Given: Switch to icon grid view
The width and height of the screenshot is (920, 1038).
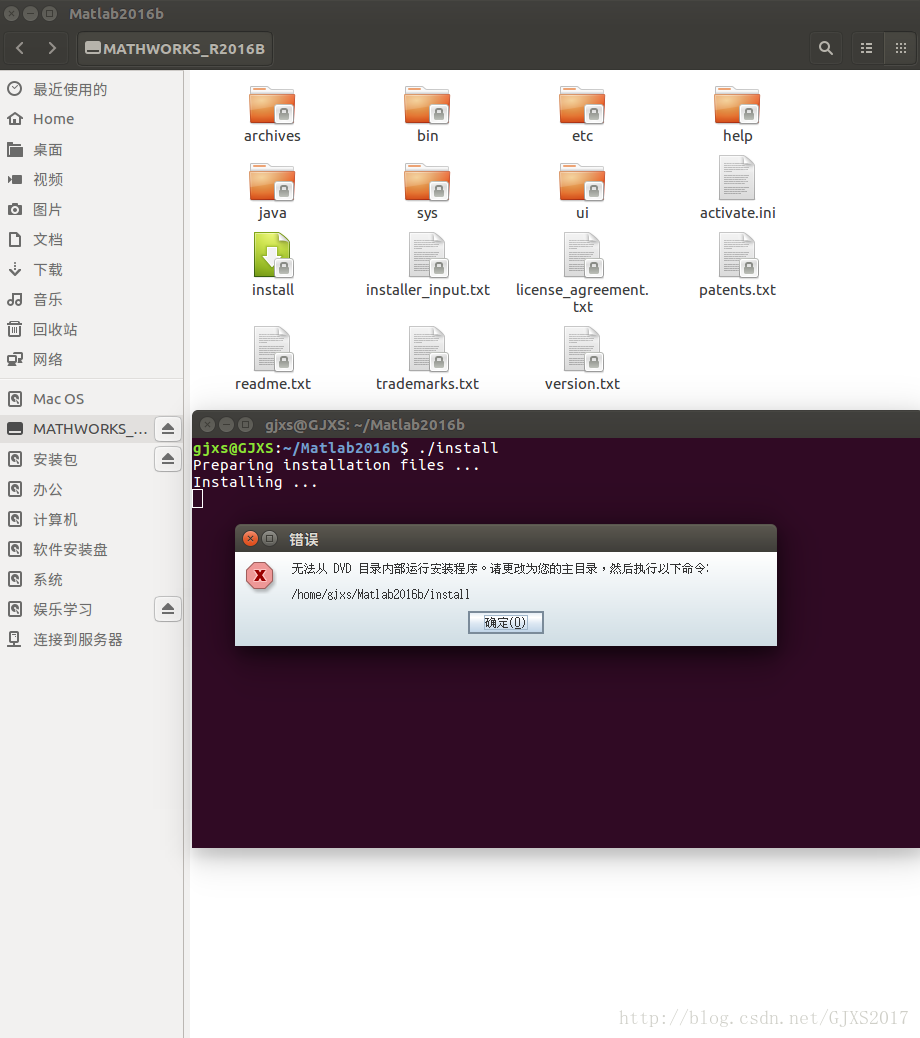Looking at the screenshot, I should (x=900, y=48).
